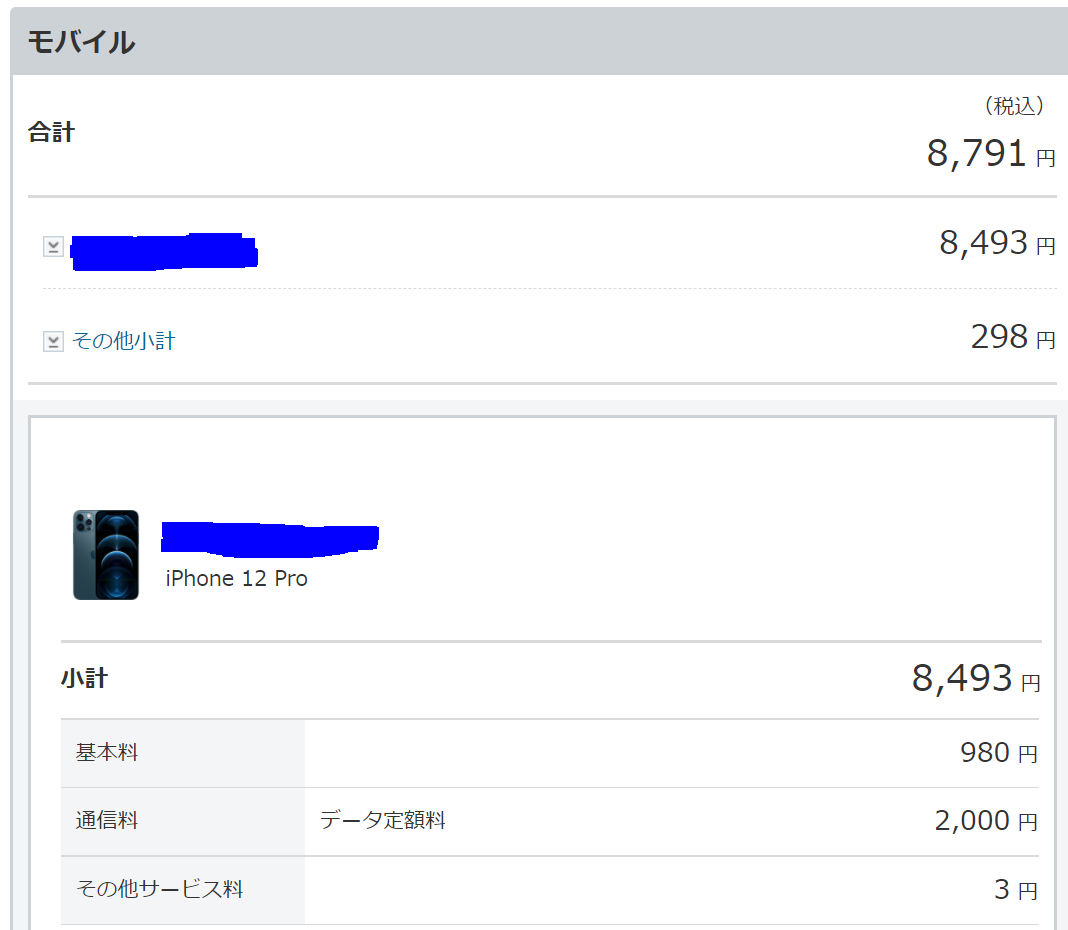Click the (税込) tax-included note

click(x=1014, y=106)
